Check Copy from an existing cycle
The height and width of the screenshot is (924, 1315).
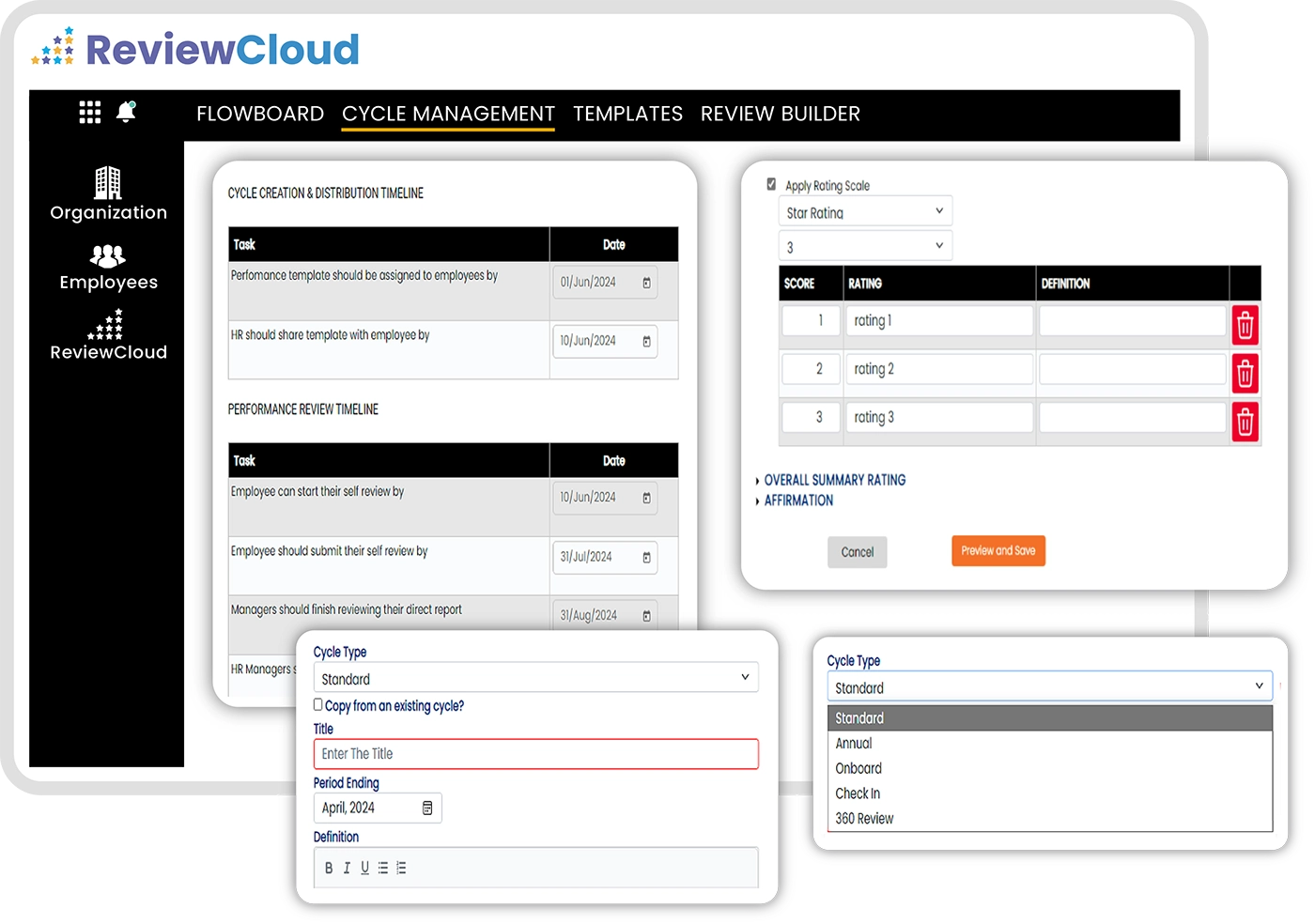click(317, 704)
